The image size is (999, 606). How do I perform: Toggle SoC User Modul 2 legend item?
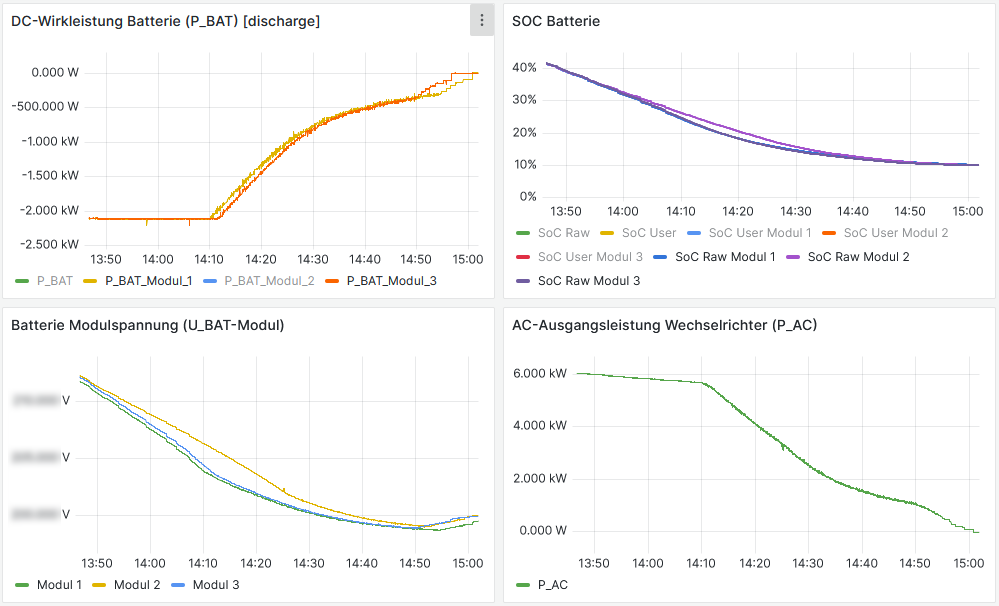tap(895, 233)
